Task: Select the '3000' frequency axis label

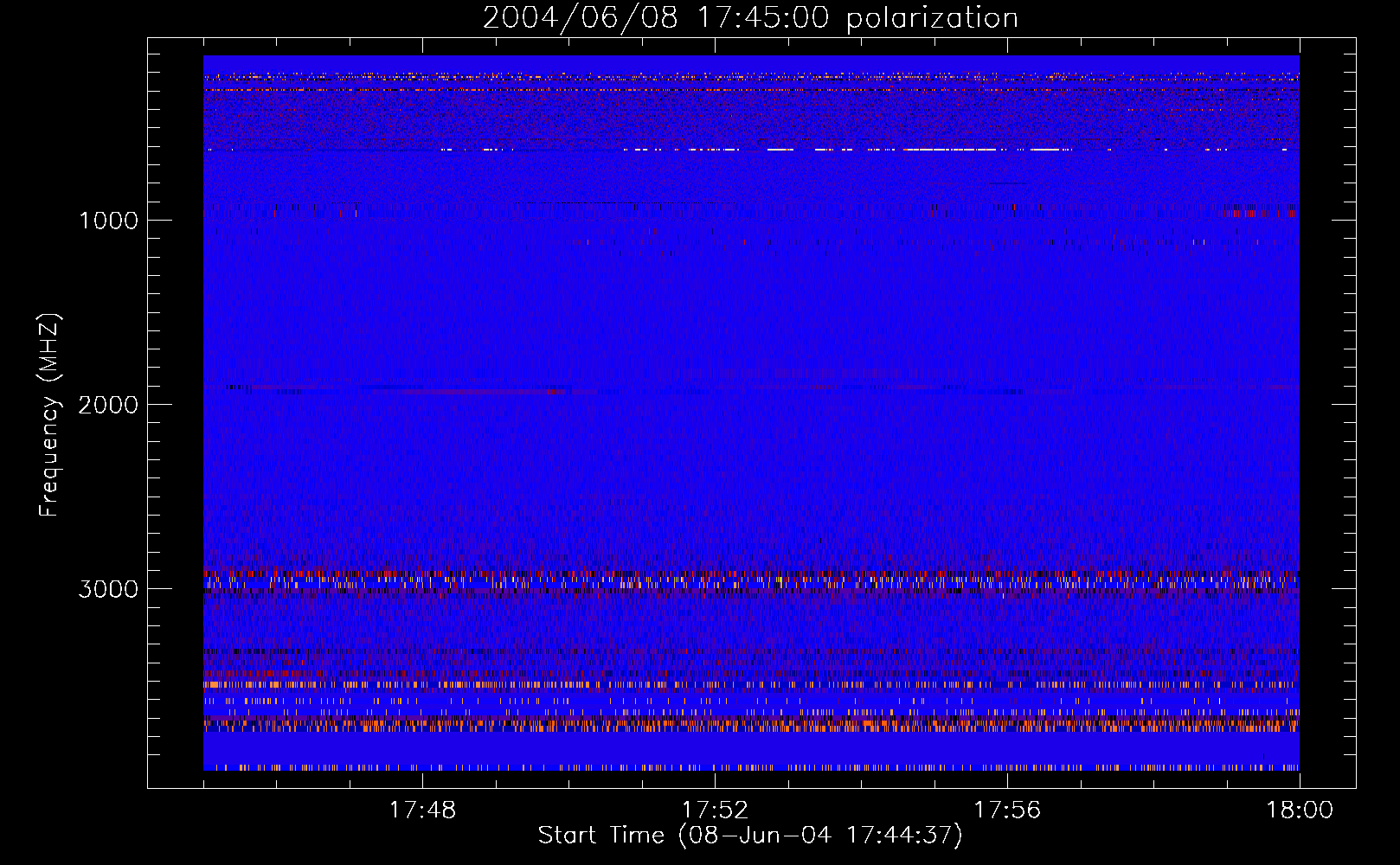Action: pos(108,589)
